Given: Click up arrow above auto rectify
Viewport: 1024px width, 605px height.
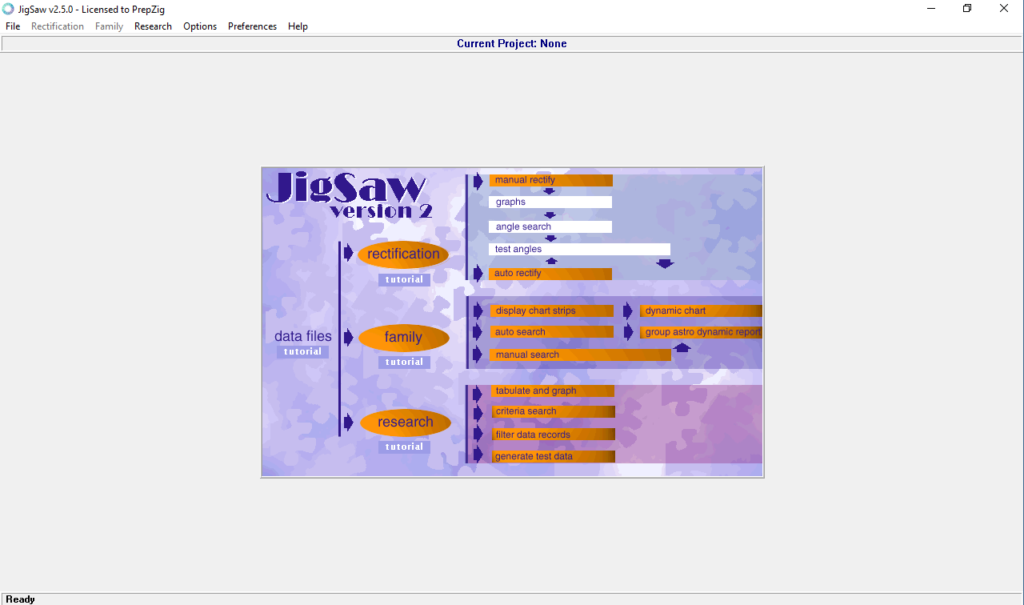Looking at the screenshot, I should pos(552,261).
